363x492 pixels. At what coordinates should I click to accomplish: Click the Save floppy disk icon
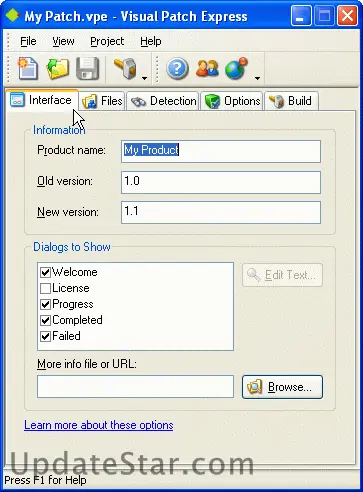coord(87,69)
